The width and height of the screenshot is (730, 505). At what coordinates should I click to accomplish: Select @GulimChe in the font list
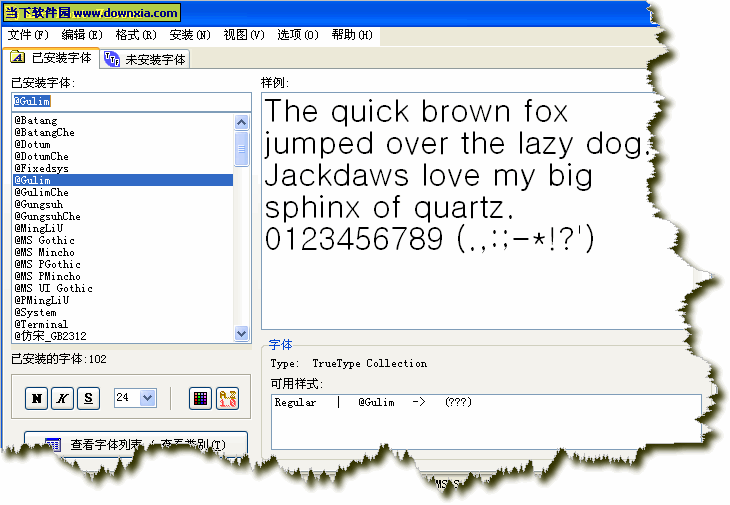tap(123, 193)
